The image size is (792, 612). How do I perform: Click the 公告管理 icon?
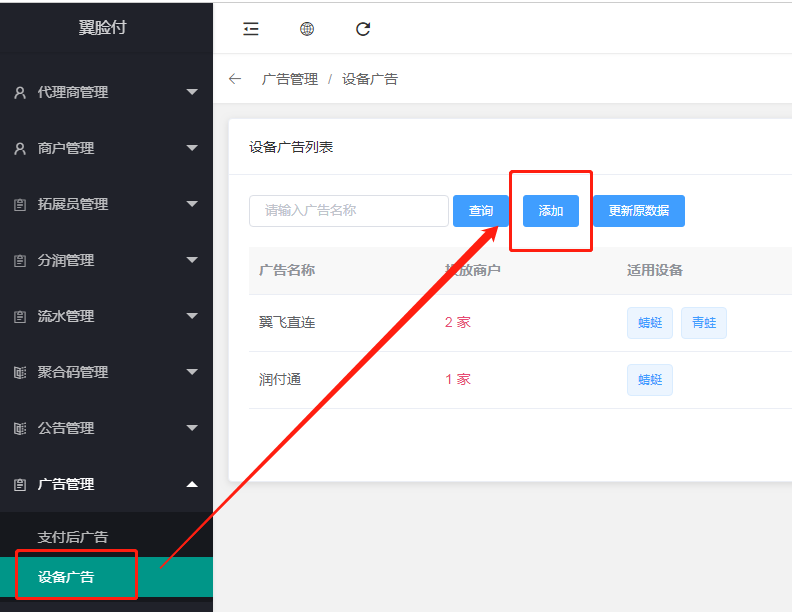20,429
